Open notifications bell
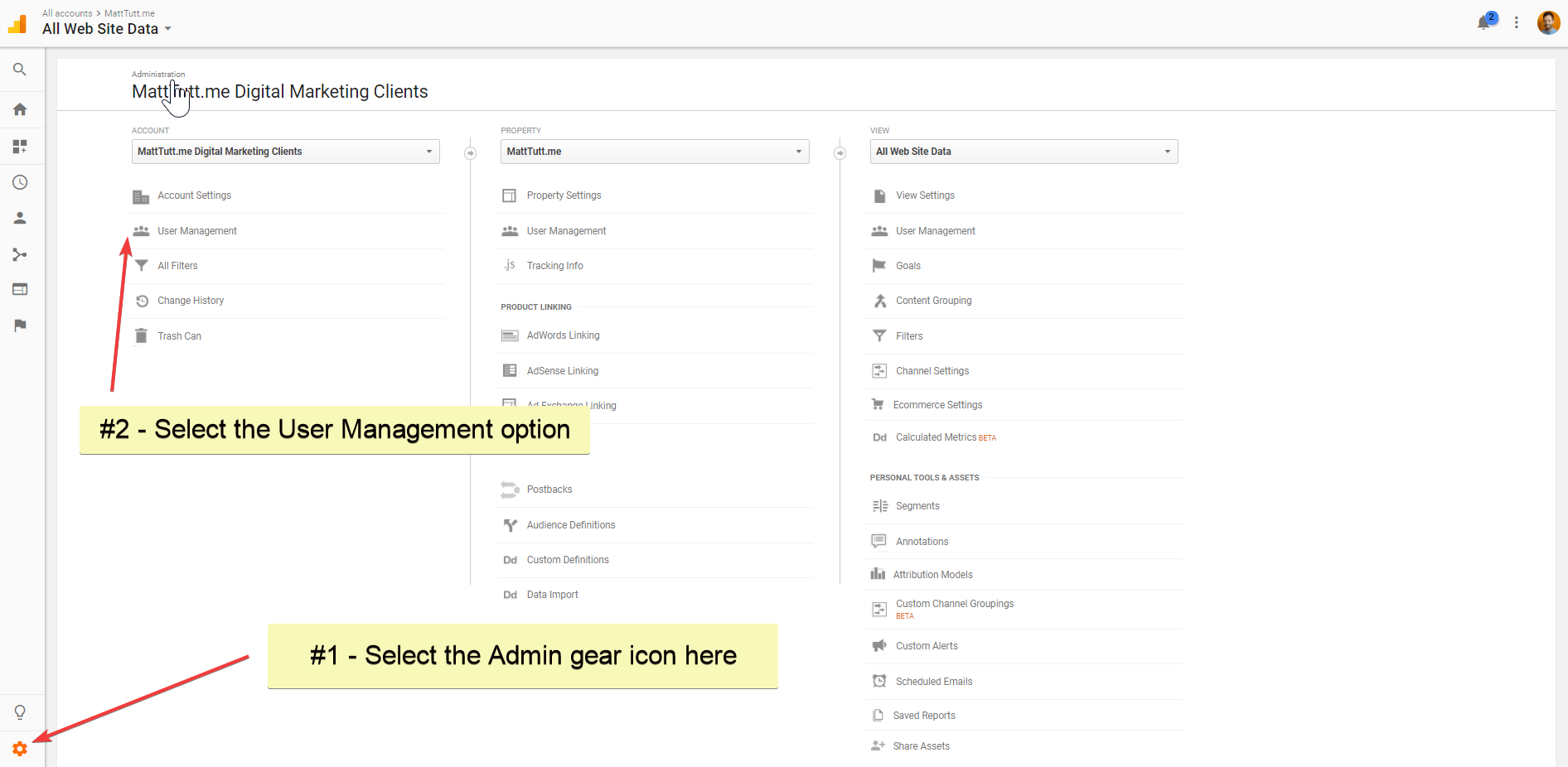The image size is (1568, 767). tap(1484, 22)
